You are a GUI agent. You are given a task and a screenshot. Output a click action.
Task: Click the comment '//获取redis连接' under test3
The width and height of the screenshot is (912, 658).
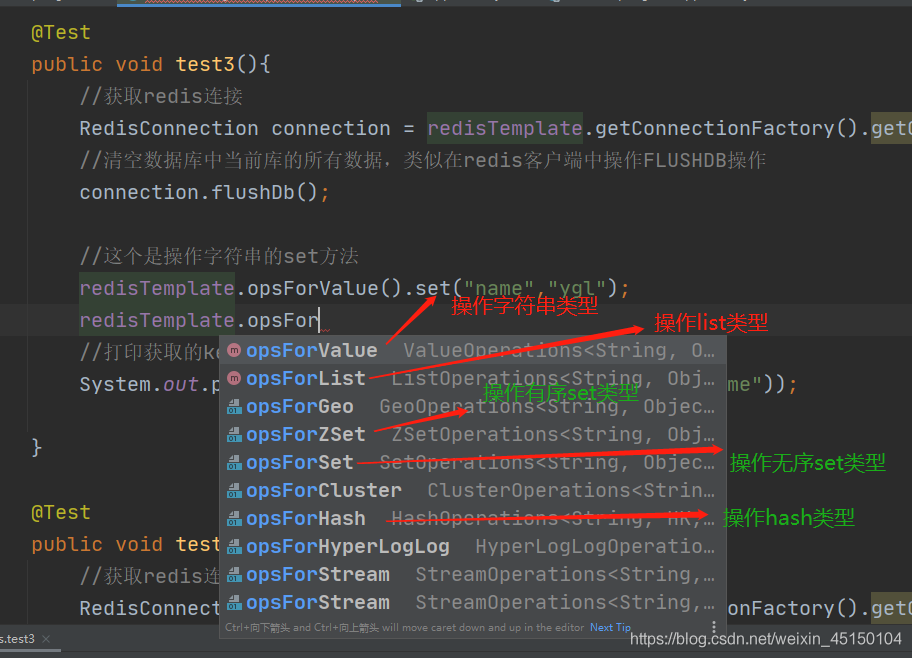pyautogui.click(x=161, y=96)
